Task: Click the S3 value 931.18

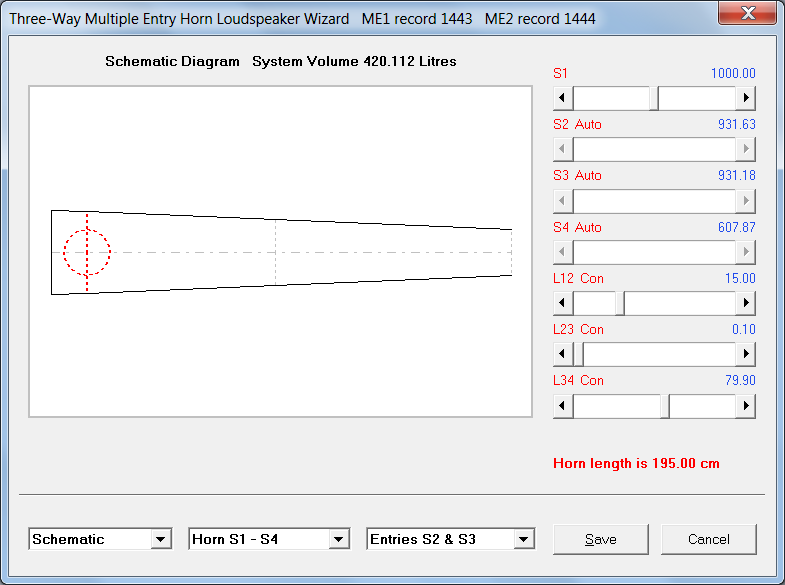Action: coord(736,175)
